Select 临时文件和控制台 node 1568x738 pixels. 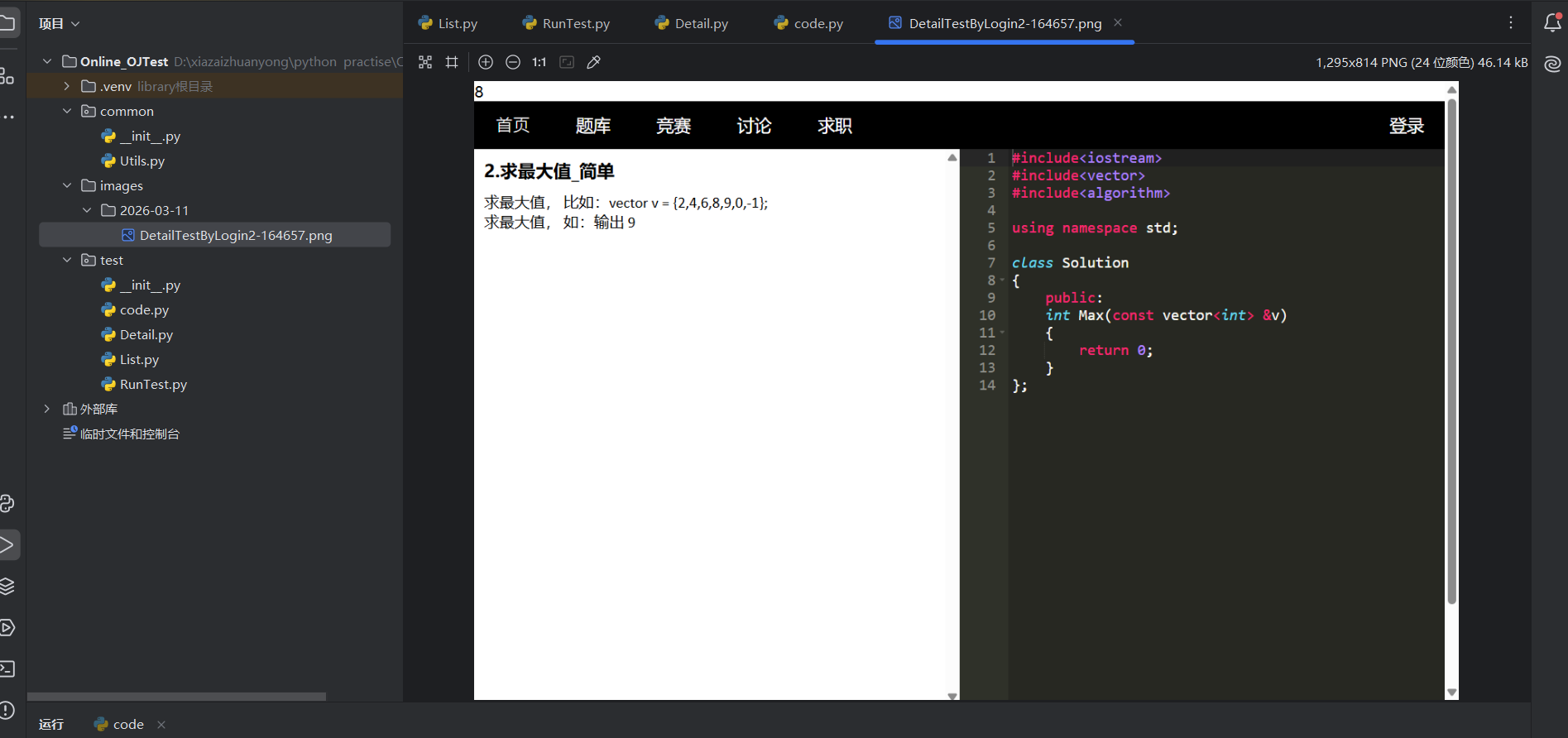[x=122, y=434]
